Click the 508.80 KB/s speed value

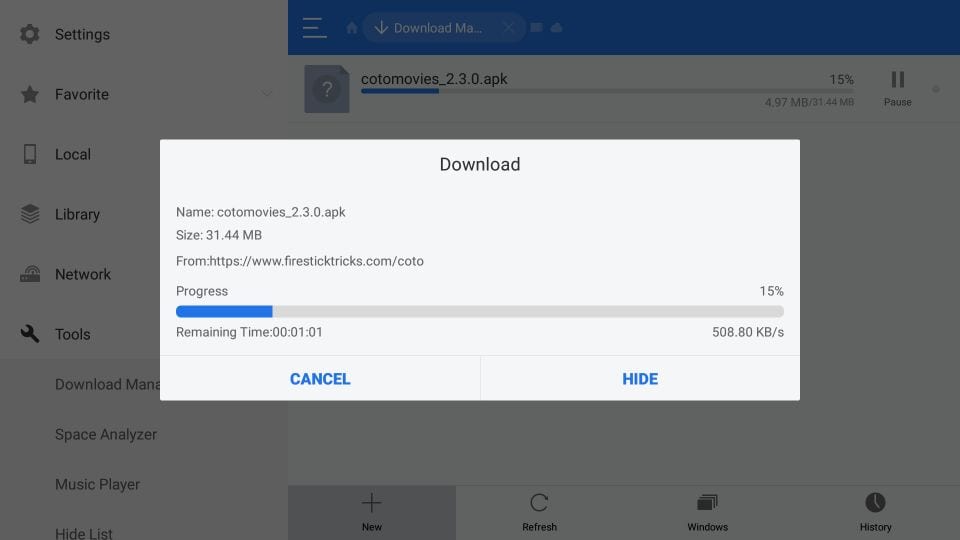pos(748,332)
